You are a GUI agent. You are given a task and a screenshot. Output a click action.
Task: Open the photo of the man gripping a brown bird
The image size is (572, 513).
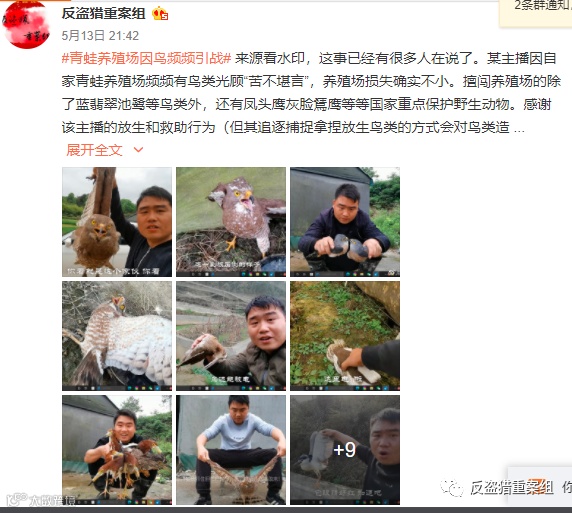tap(231, 336)
